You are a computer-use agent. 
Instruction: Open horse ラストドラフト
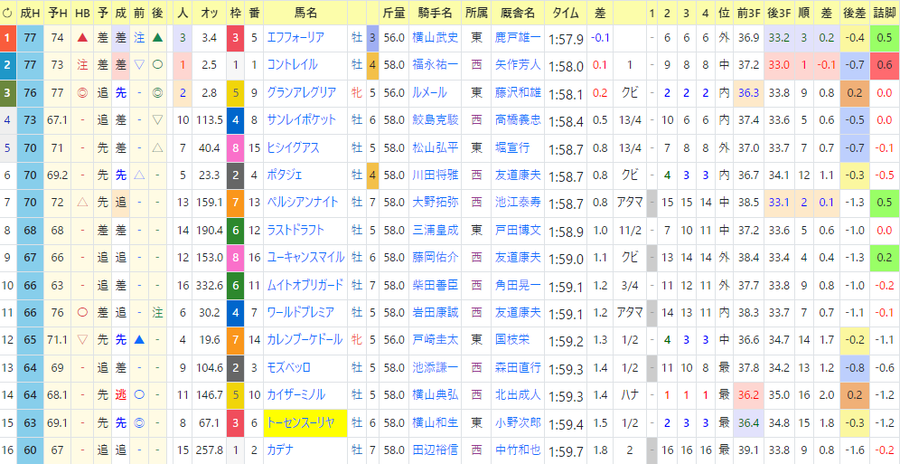click(296, 231)
